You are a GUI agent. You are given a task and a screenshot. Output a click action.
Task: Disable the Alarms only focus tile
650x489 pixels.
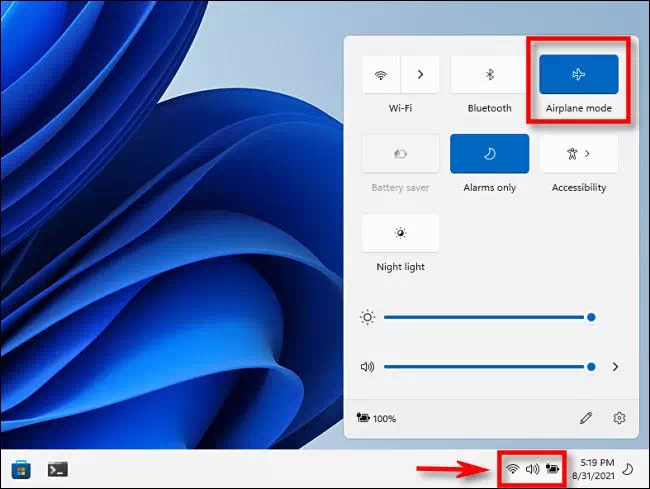(x=490, y=154)
